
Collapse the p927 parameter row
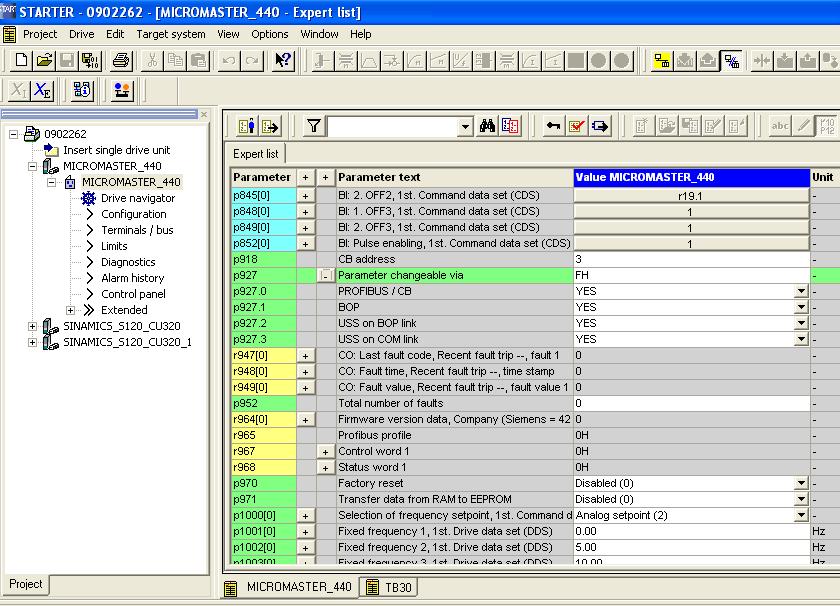point(325,275)
